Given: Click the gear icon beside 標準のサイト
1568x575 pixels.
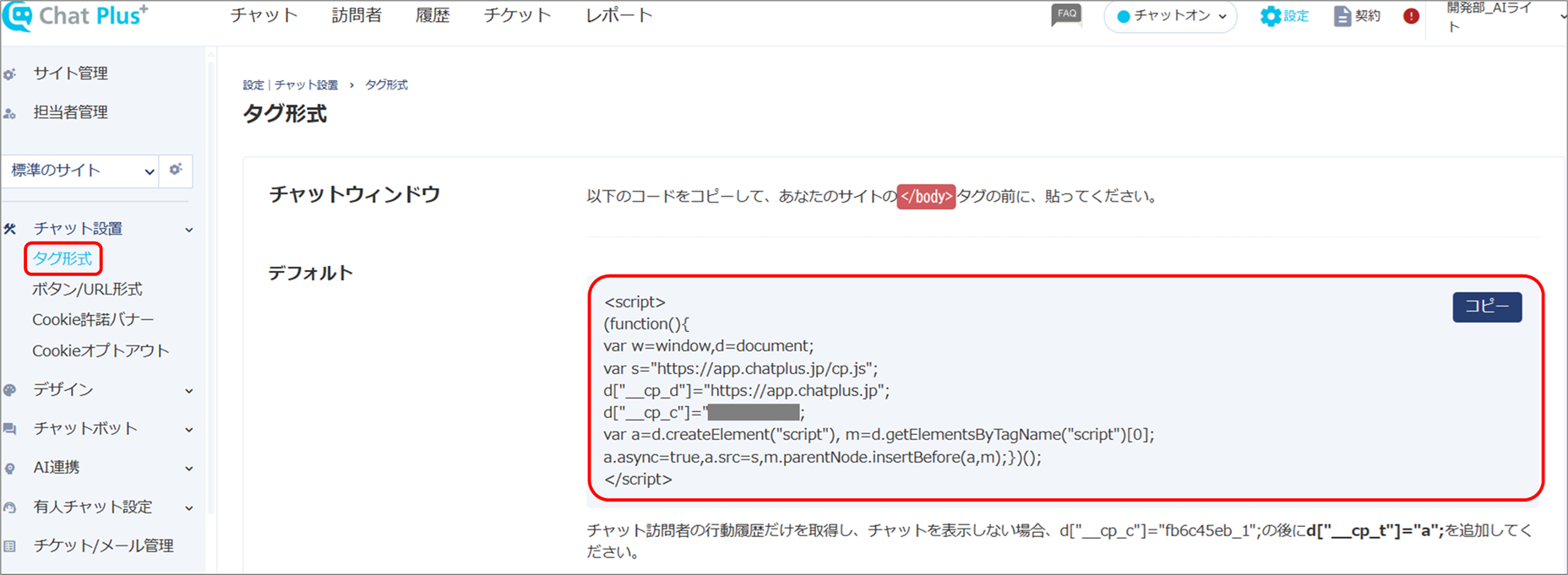Looking at the screenshot, I should click(x=176, y=170).
